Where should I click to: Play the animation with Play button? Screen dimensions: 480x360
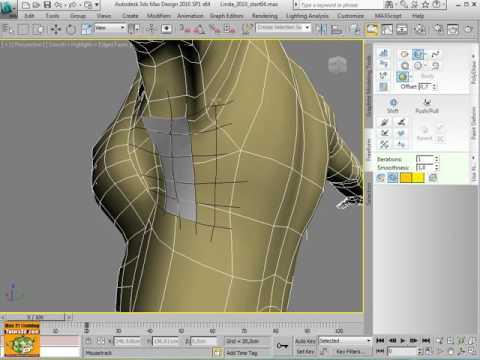pyautogui.click(x=403, y=341)
